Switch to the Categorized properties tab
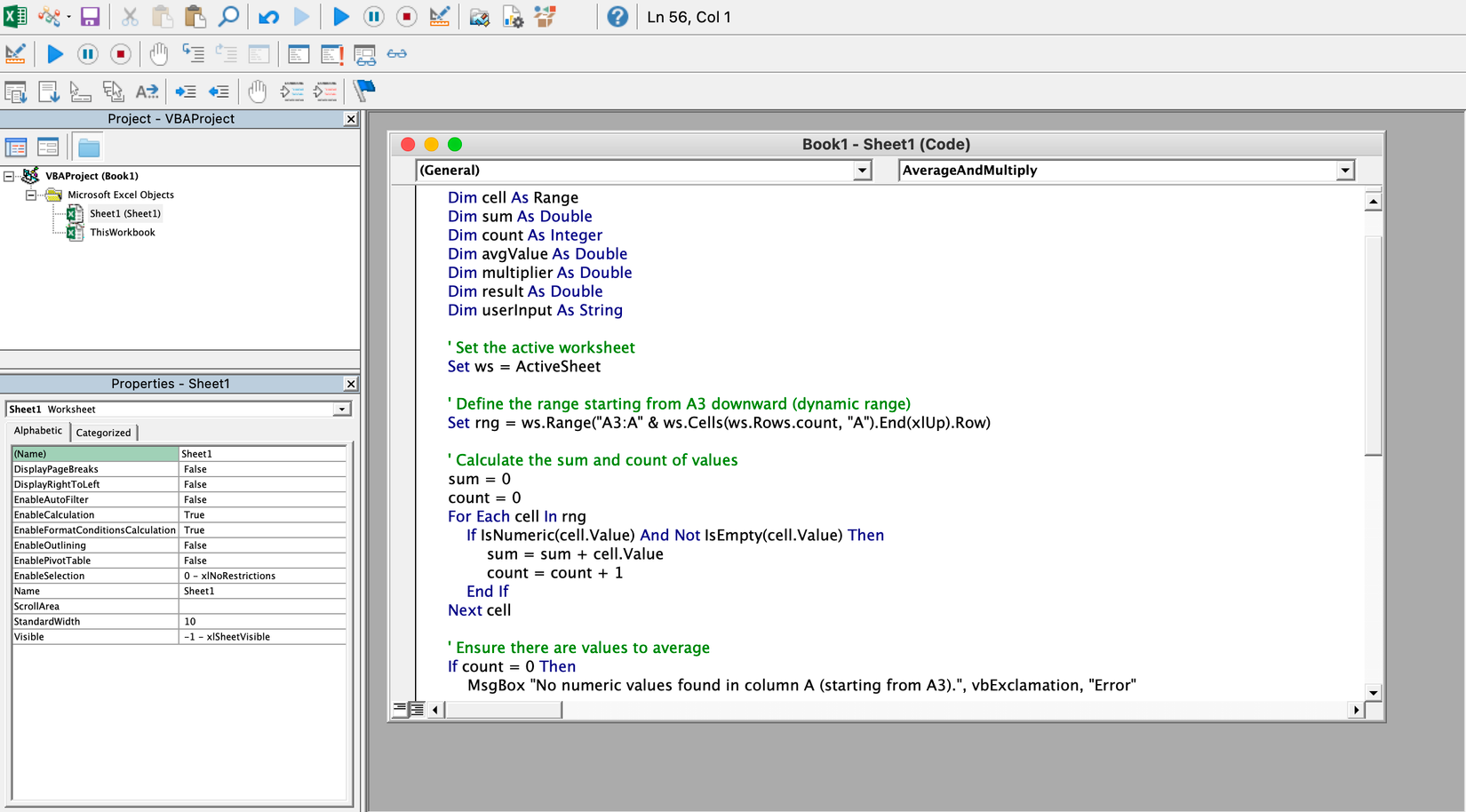 (103, 433)
